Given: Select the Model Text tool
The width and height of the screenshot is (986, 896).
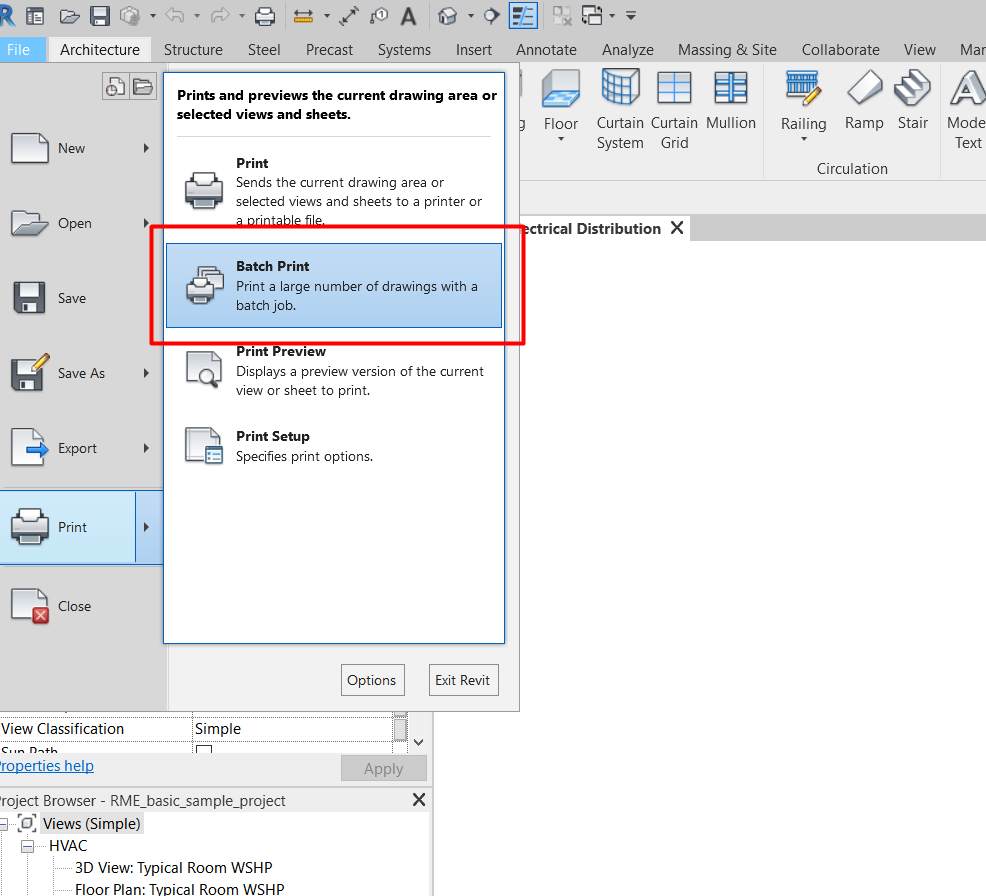Looking at the screenshot, I should (x=967, y=109).
